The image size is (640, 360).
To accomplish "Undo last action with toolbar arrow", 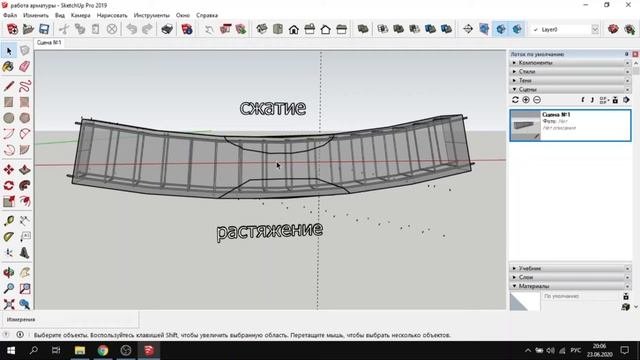I will [x=131, y=29].
